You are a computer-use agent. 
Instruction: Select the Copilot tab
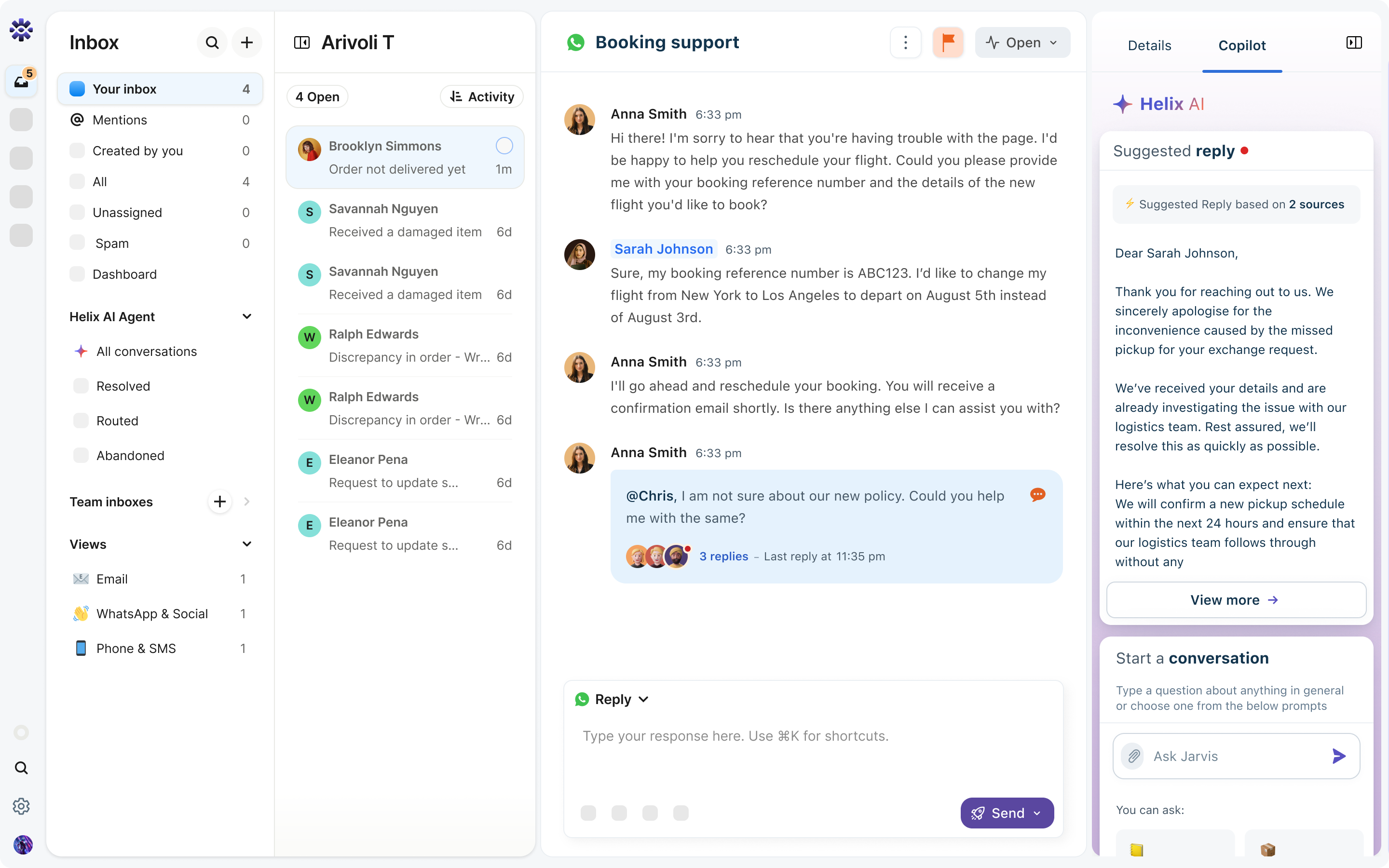point(1241,45)
